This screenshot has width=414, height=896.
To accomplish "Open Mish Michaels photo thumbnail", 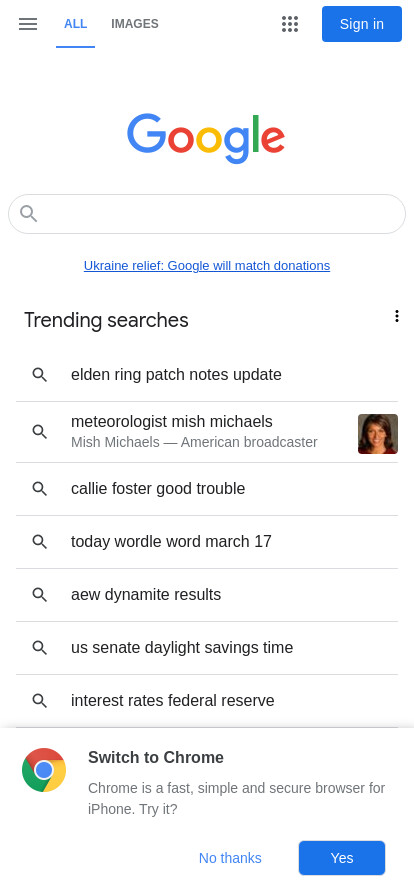I will (378, 434).
